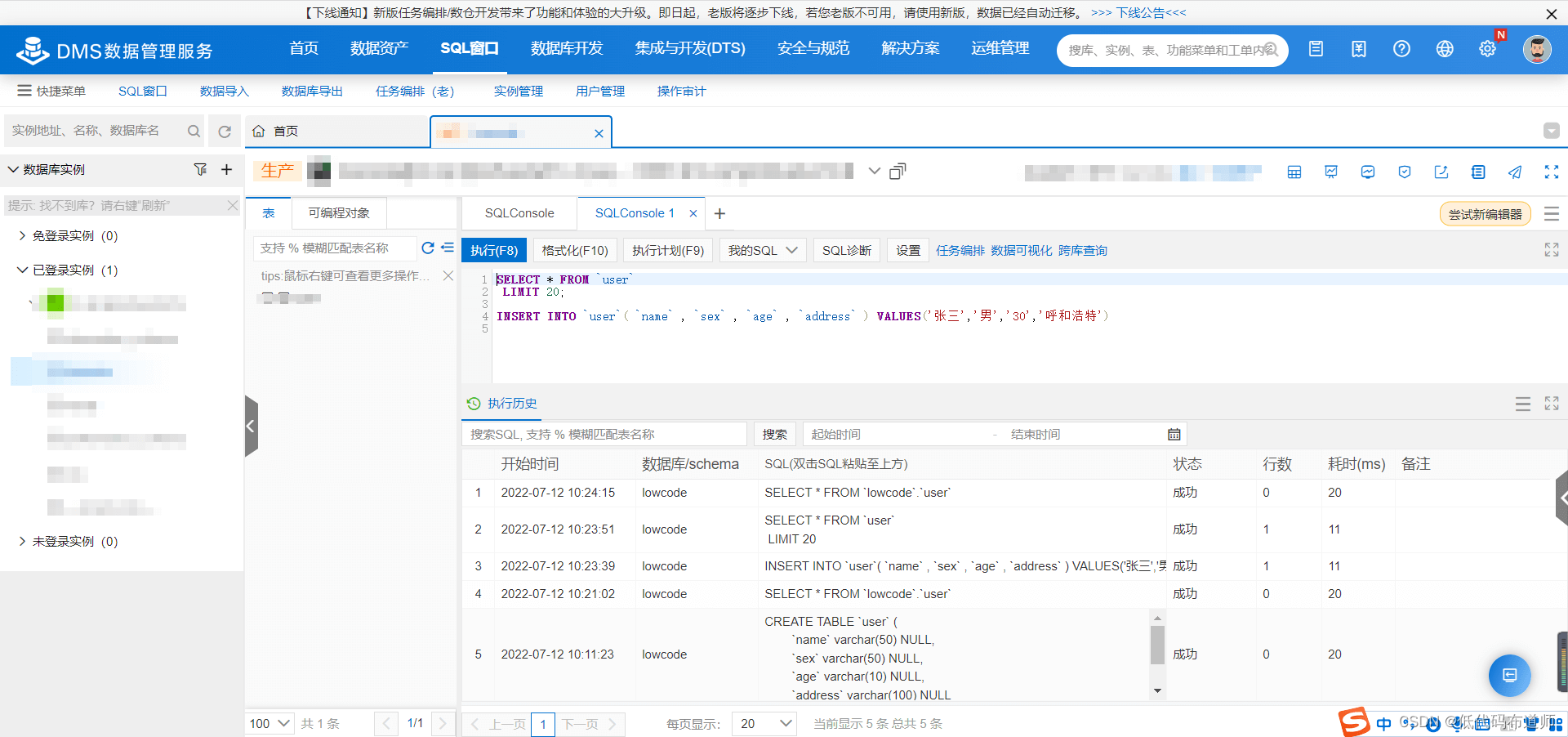Open the export/share icon in database toolbar

tap(1441, 172)
